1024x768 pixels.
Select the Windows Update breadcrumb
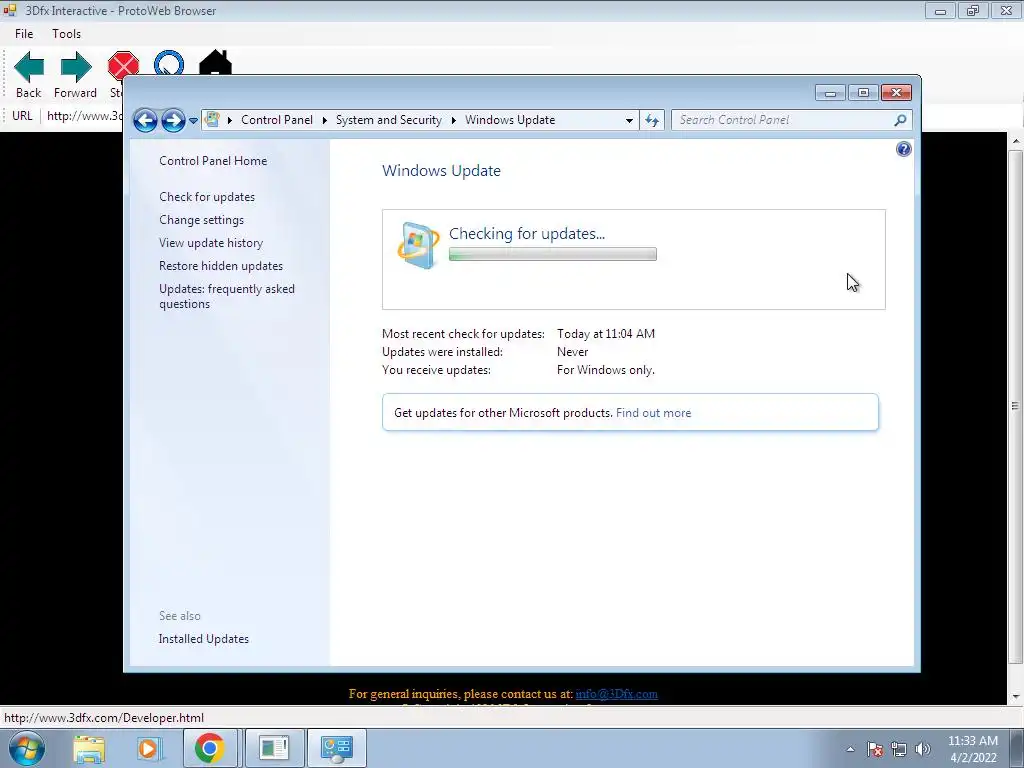[x=510, y=120]
